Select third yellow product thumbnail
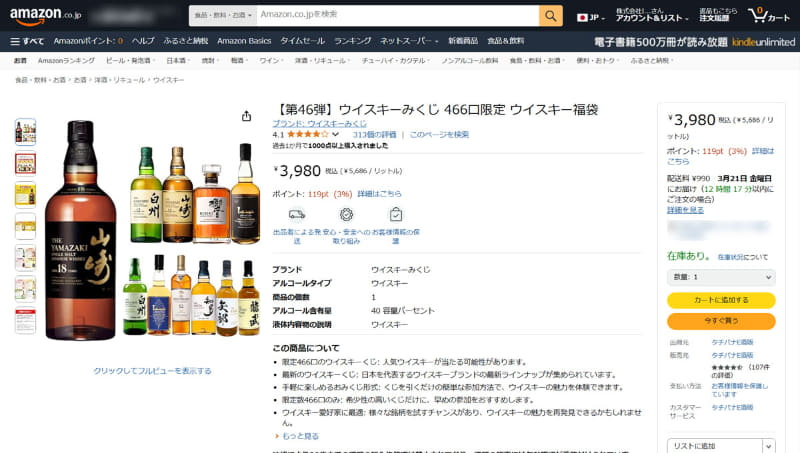Viewport: 800px width, 453px height. click(x=26, y=195)
